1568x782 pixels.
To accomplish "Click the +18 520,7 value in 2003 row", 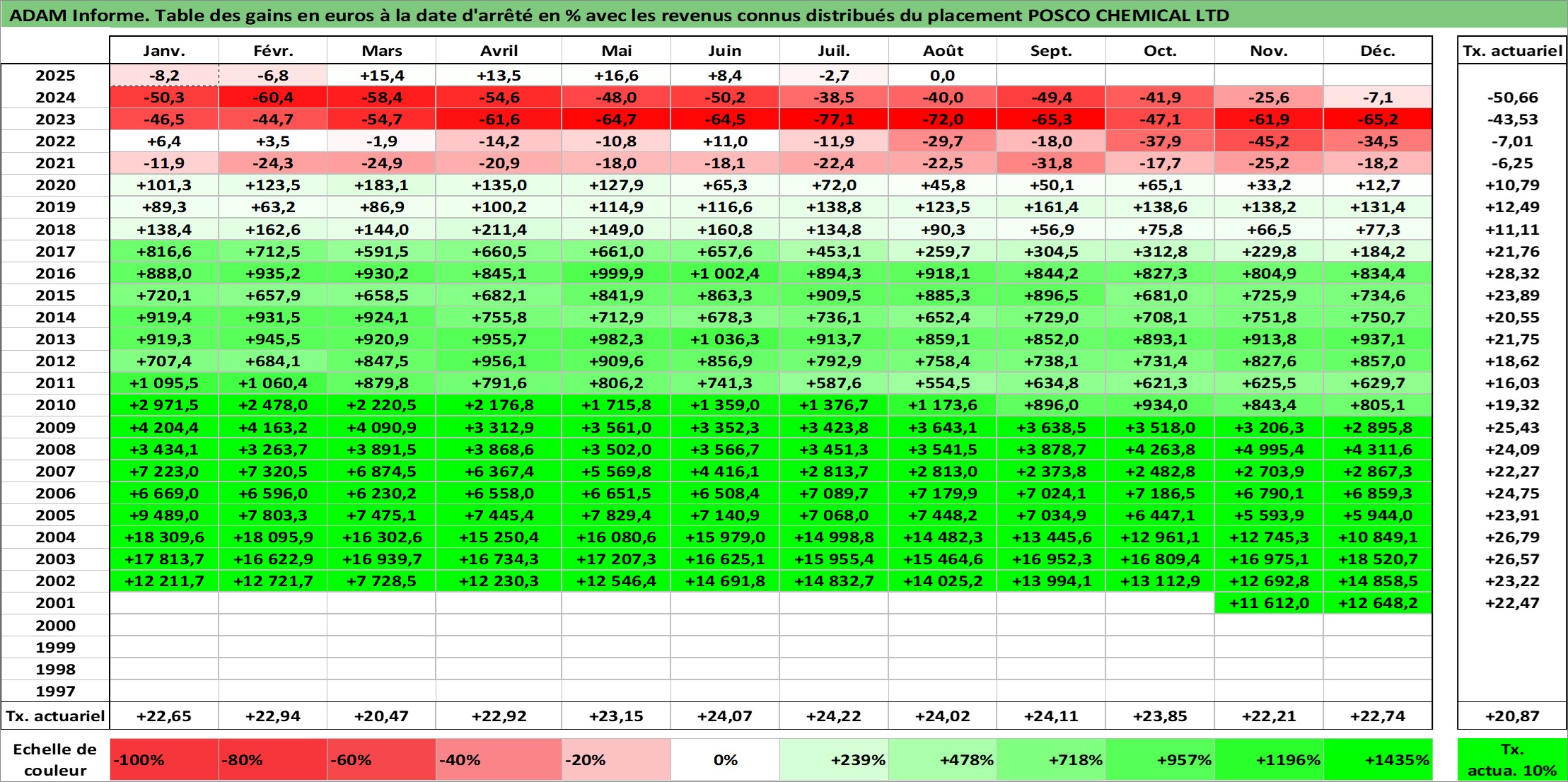I will click(1378, 559).
